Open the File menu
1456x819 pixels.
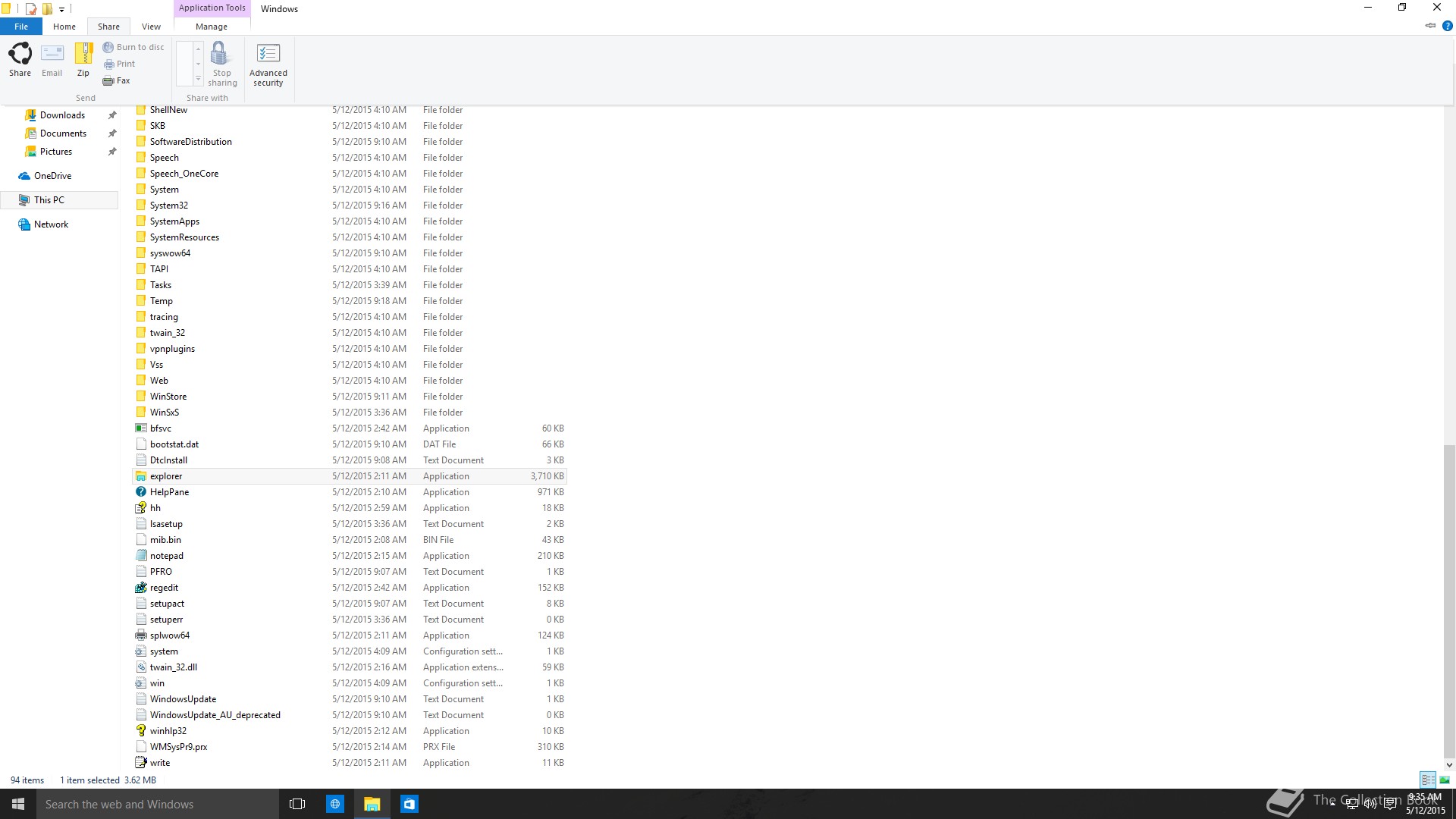tap(21, 27)
